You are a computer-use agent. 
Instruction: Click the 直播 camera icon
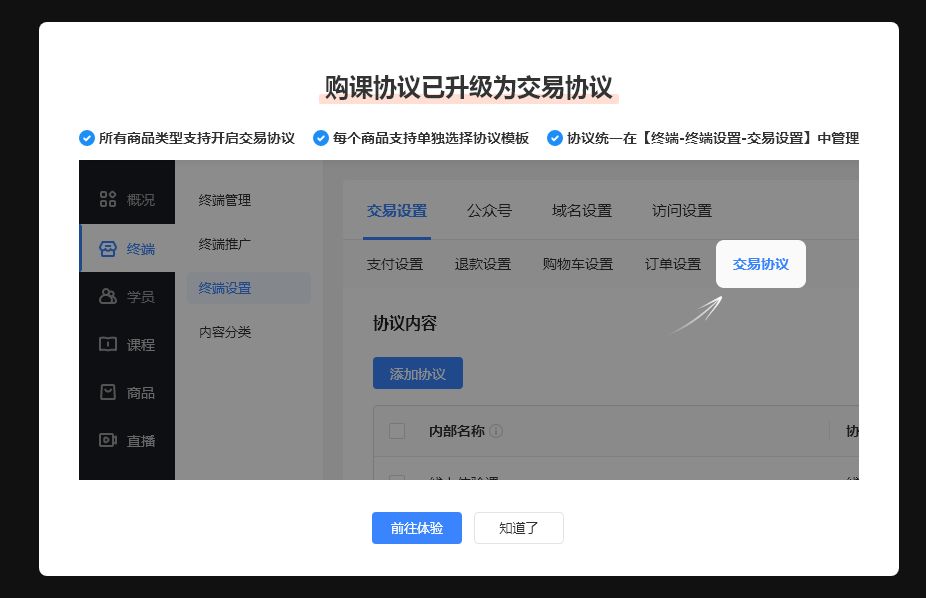pyautogui.click(x=107, y=440)
